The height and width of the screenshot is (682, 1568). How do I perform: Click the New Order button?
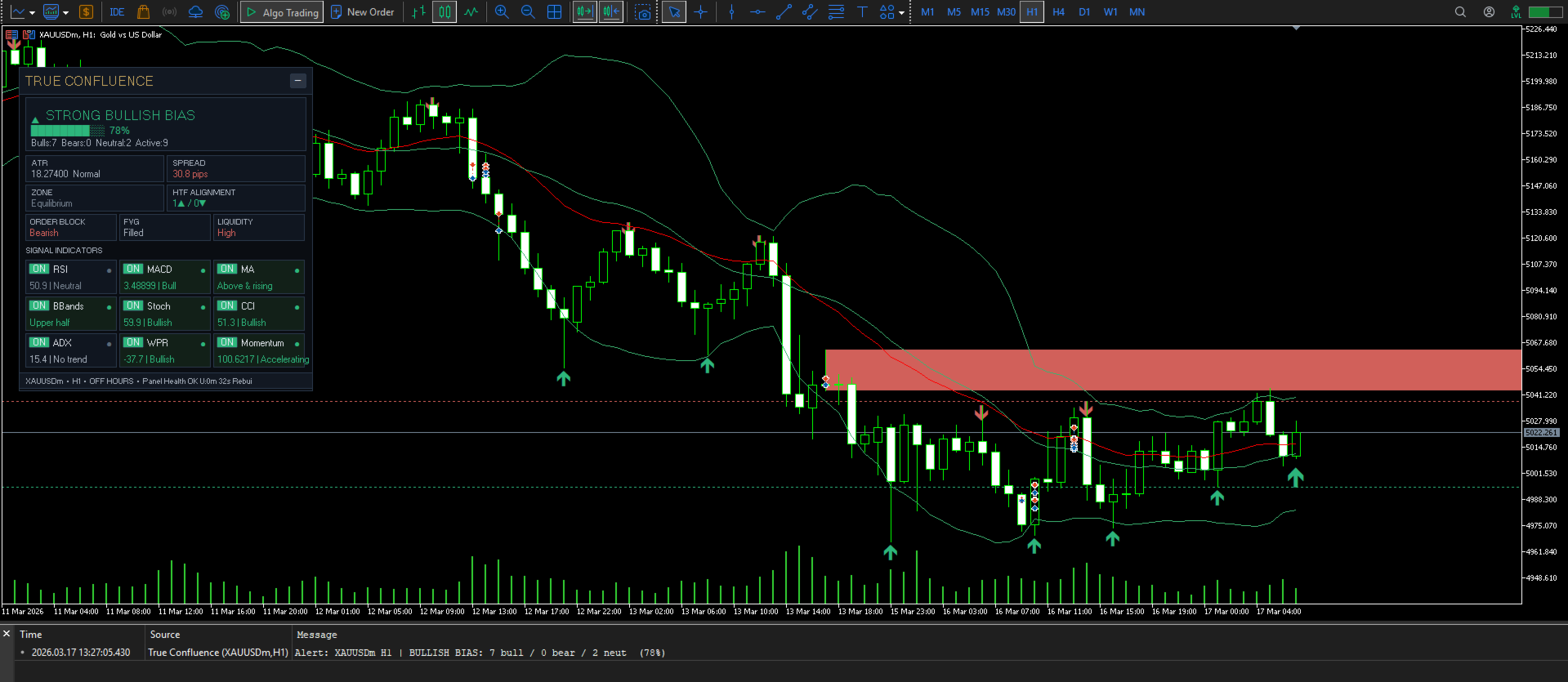(362, 12)
